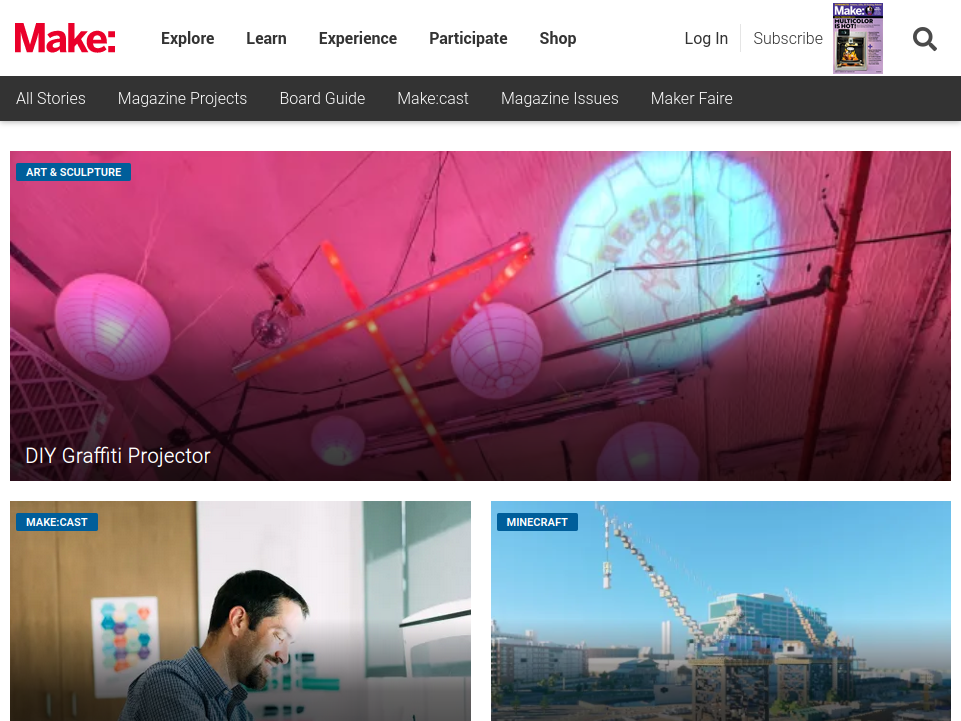Screen dimensions: 961x721
Task: Select the MINECRAFT category tag
Action: [x=537, y=522]
